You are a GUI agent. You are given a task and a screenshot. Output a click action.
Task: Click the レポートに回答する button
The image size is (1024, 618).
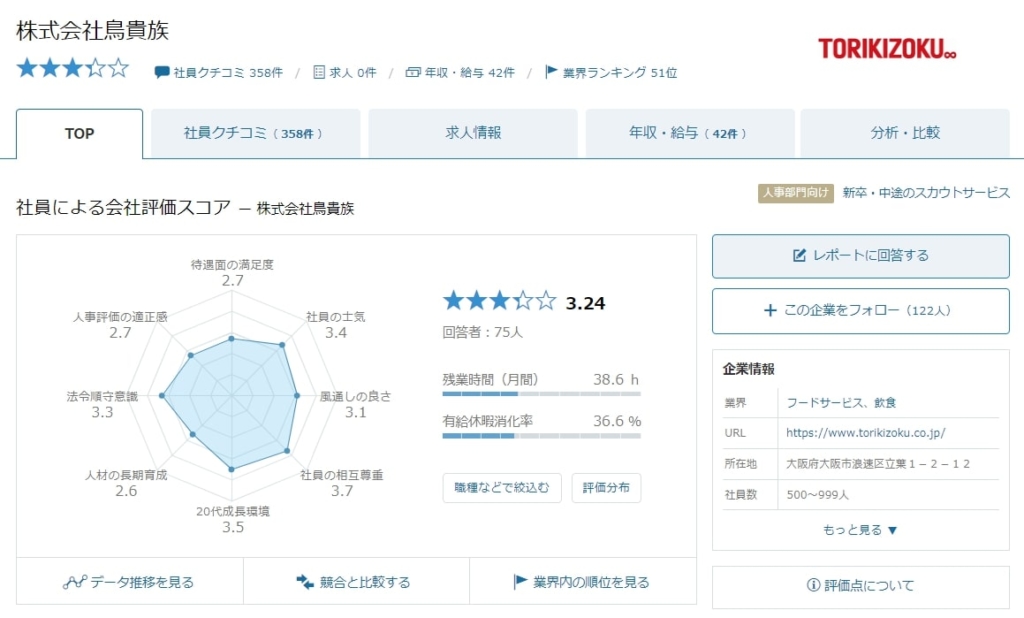(861, 256)
